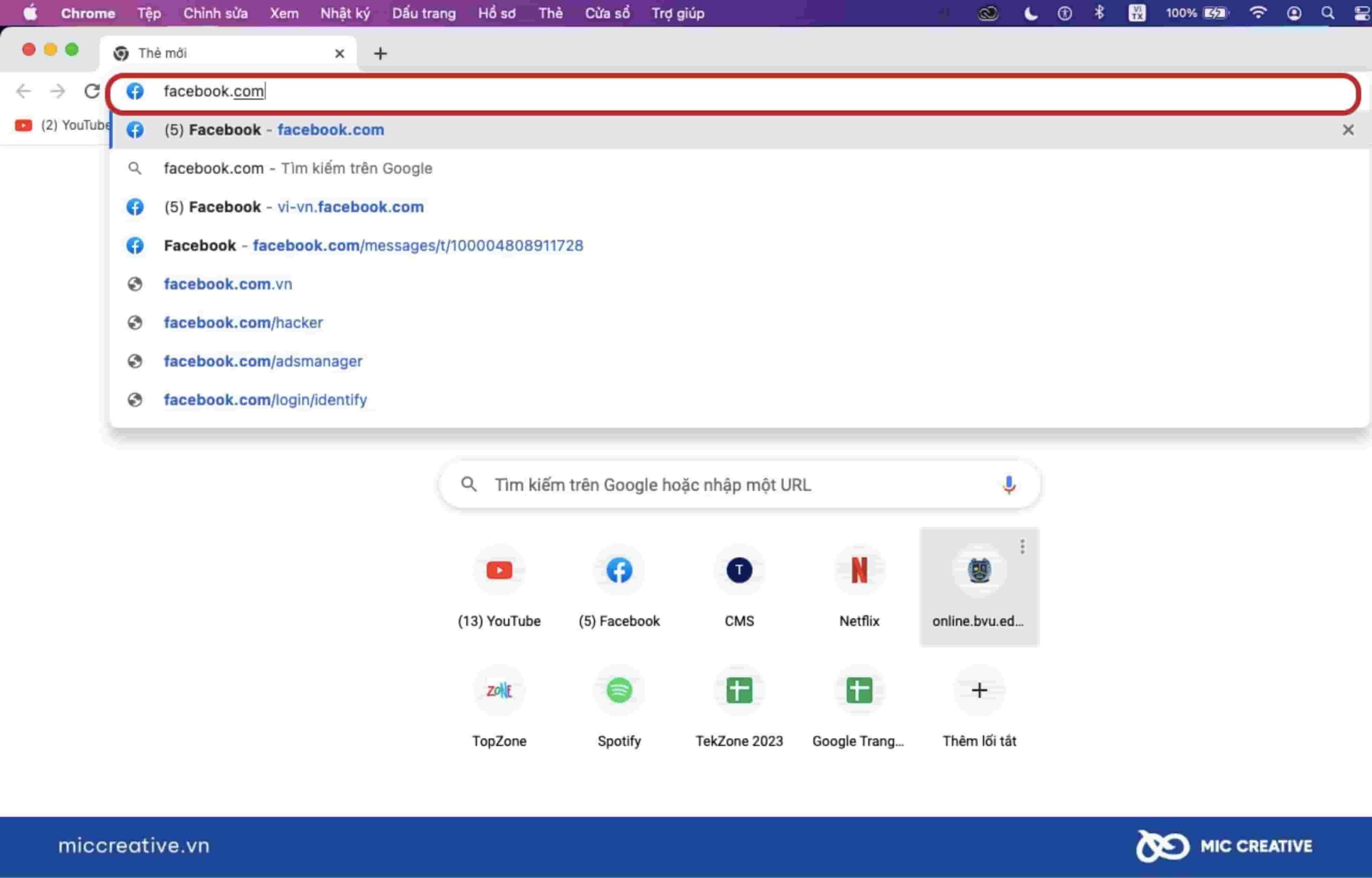The height and width of the screenshot is (878, 1372).
Task: Open the online.bvu.ed... shortcut
Action: point(979,586)
